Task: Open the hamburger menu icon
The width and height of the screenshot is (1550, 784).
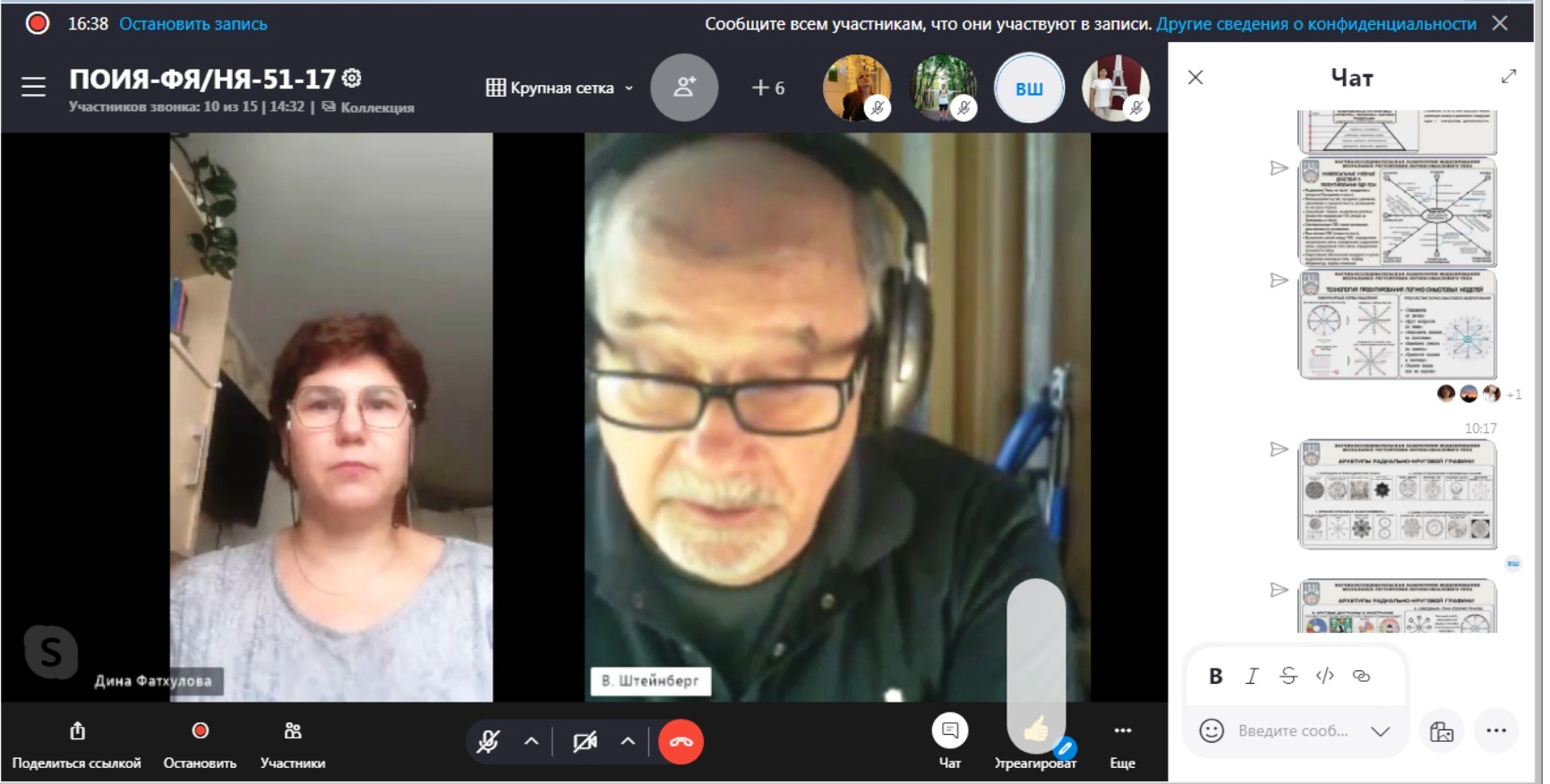Action: click(x=33, y=87)
